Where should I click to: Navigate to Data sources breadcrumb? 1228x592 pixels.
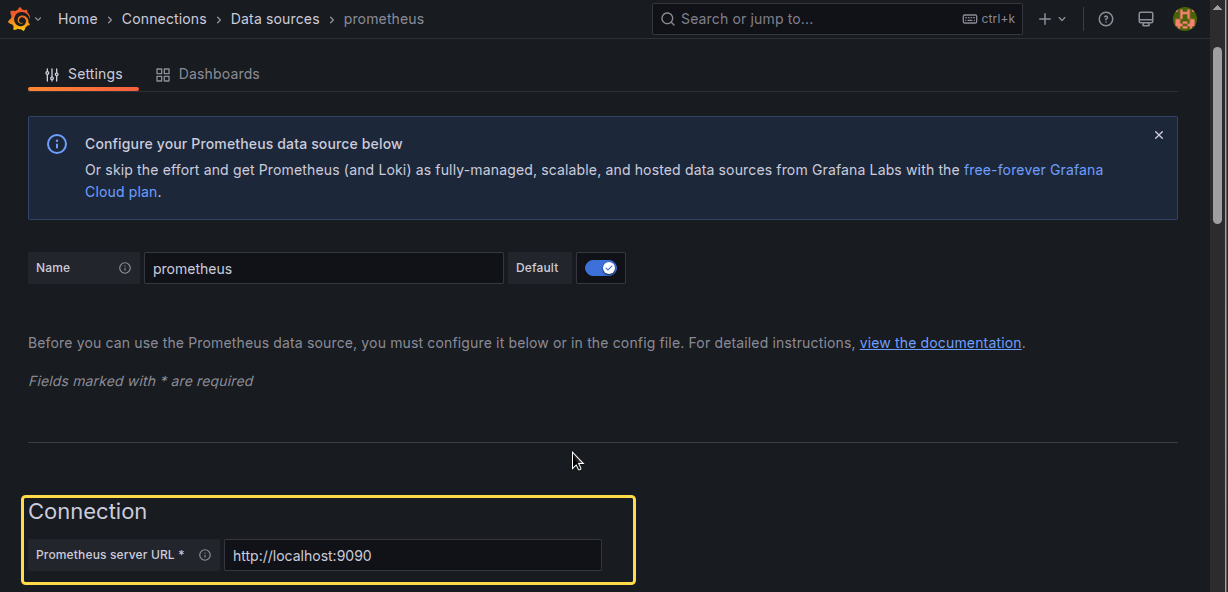[275, 19]
